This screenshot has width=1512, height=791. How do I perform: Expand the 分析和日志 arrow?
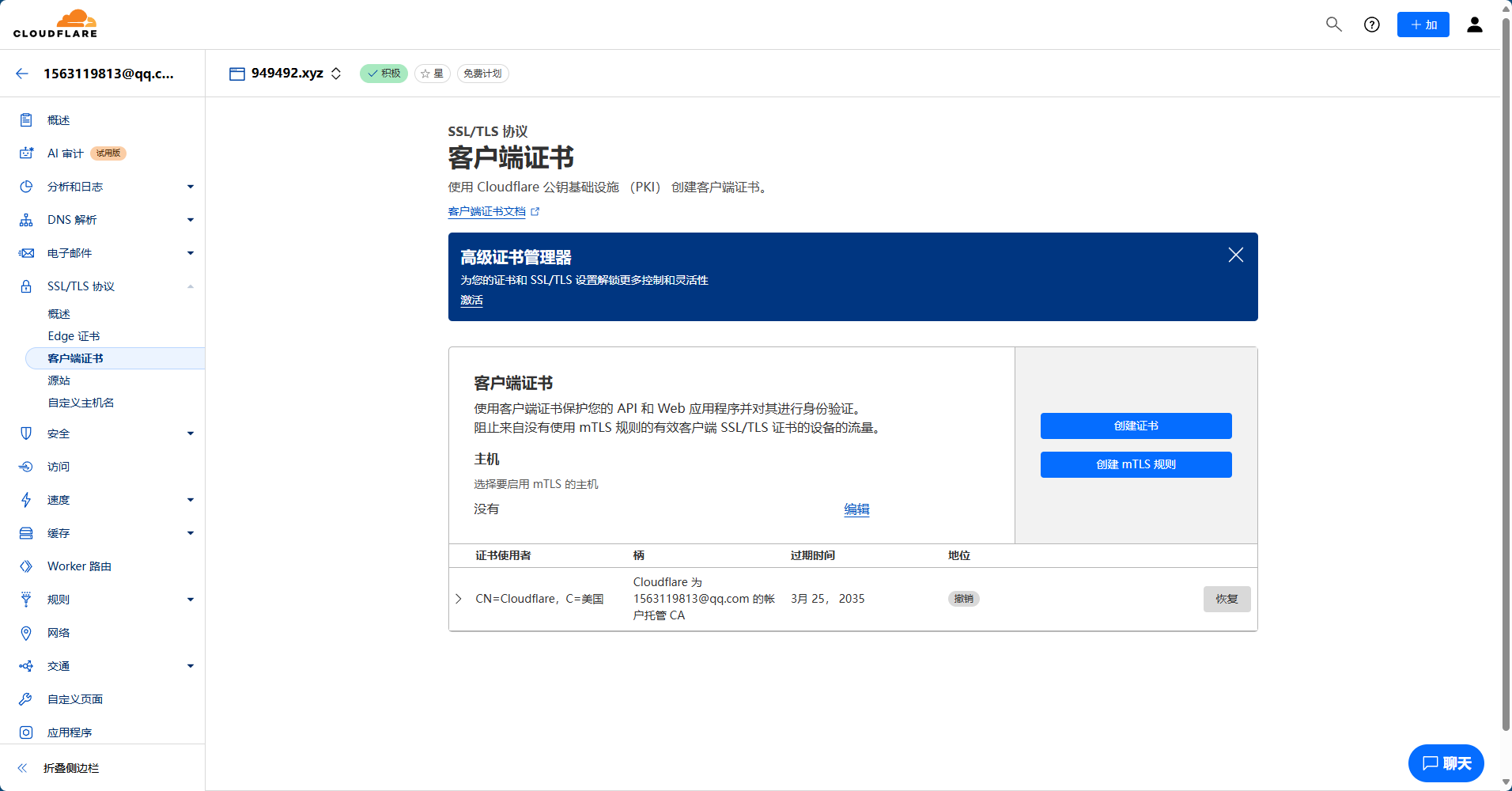coord(191,187)
